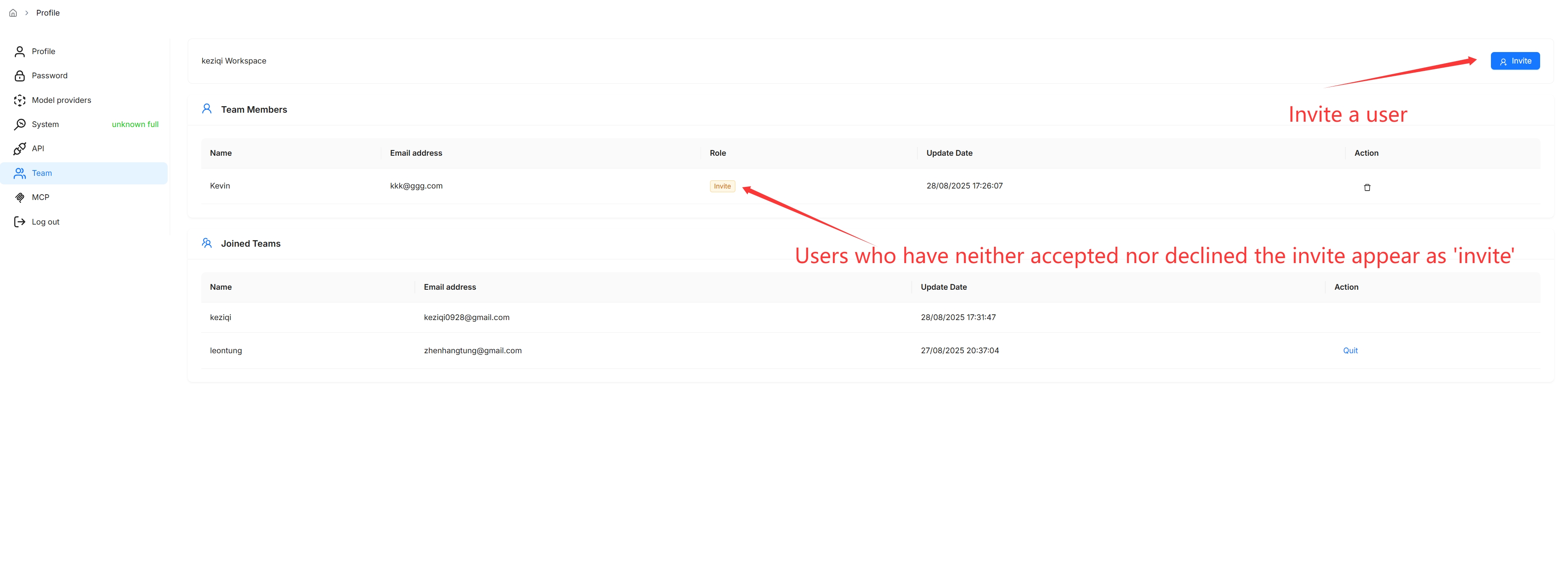Open Profile from the sidebar
This screenshot has width=1568, height=577.
point(43,51)
